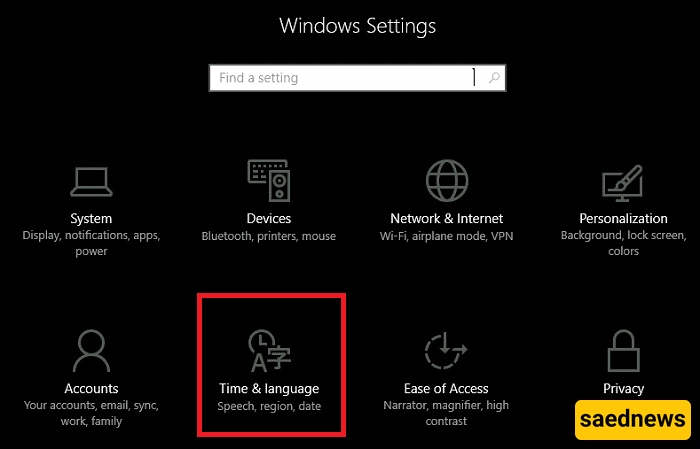Screen dimensions: 700x449
Task: Focus the Find a setting search box
Action: click(x=340, y=78)
